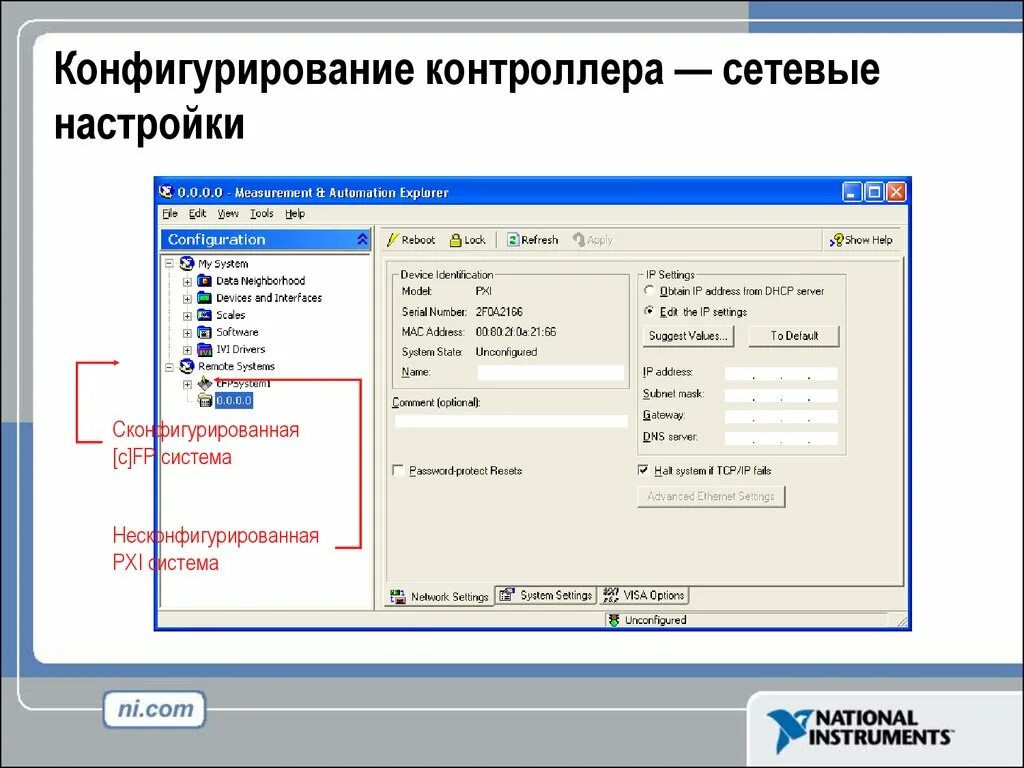Open the Tools menu

coord(262,214)
